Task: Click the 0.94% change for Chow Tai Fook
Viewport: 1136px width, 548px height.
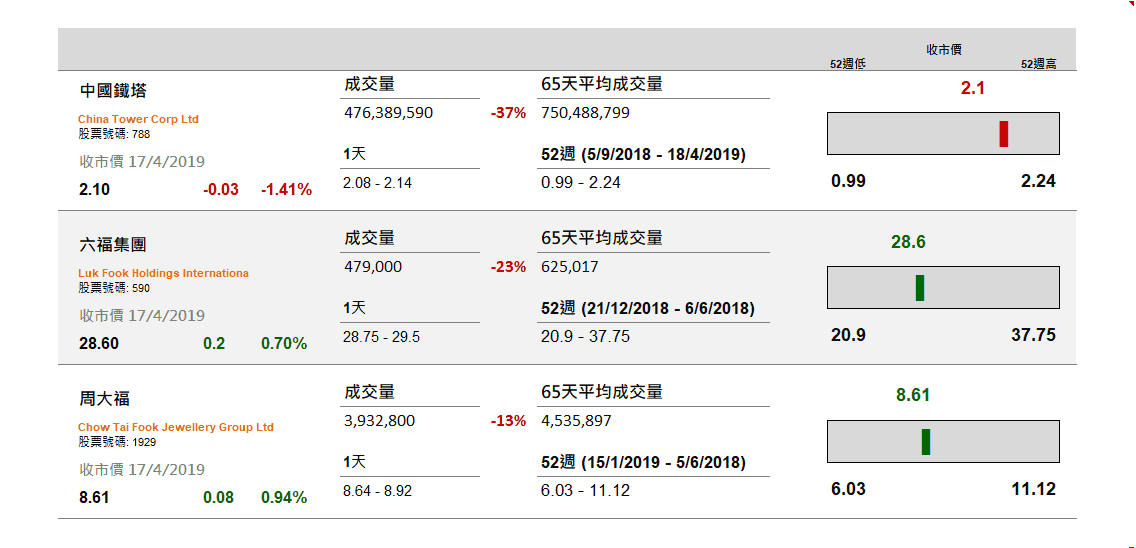Action: [284, 497]
